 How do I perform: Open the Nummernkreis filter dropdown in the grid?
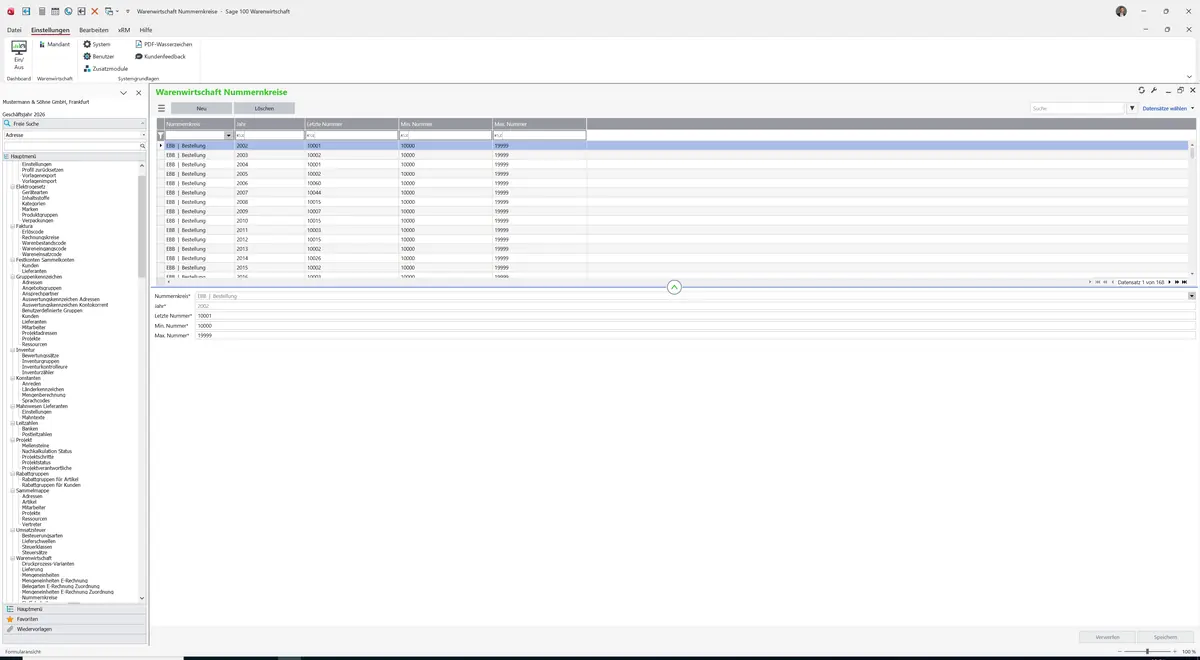click(x=229, y=135)
